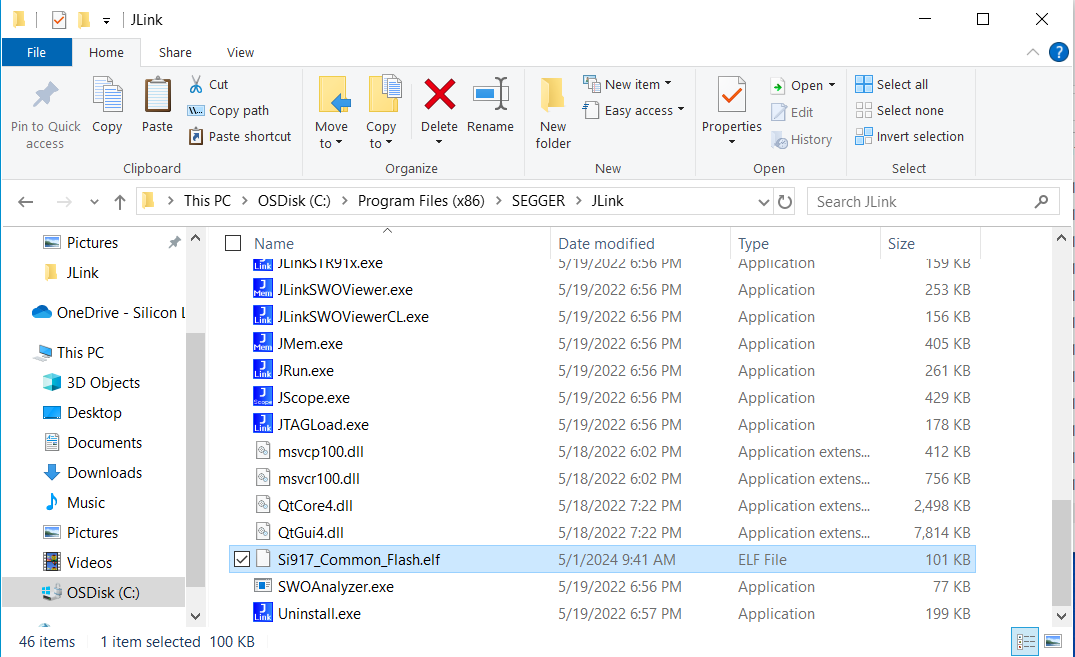Image resolution: width=1075 pixels, height=657 pixels.
Task: Sort by the Size column header
Action: tap(901, 243)
